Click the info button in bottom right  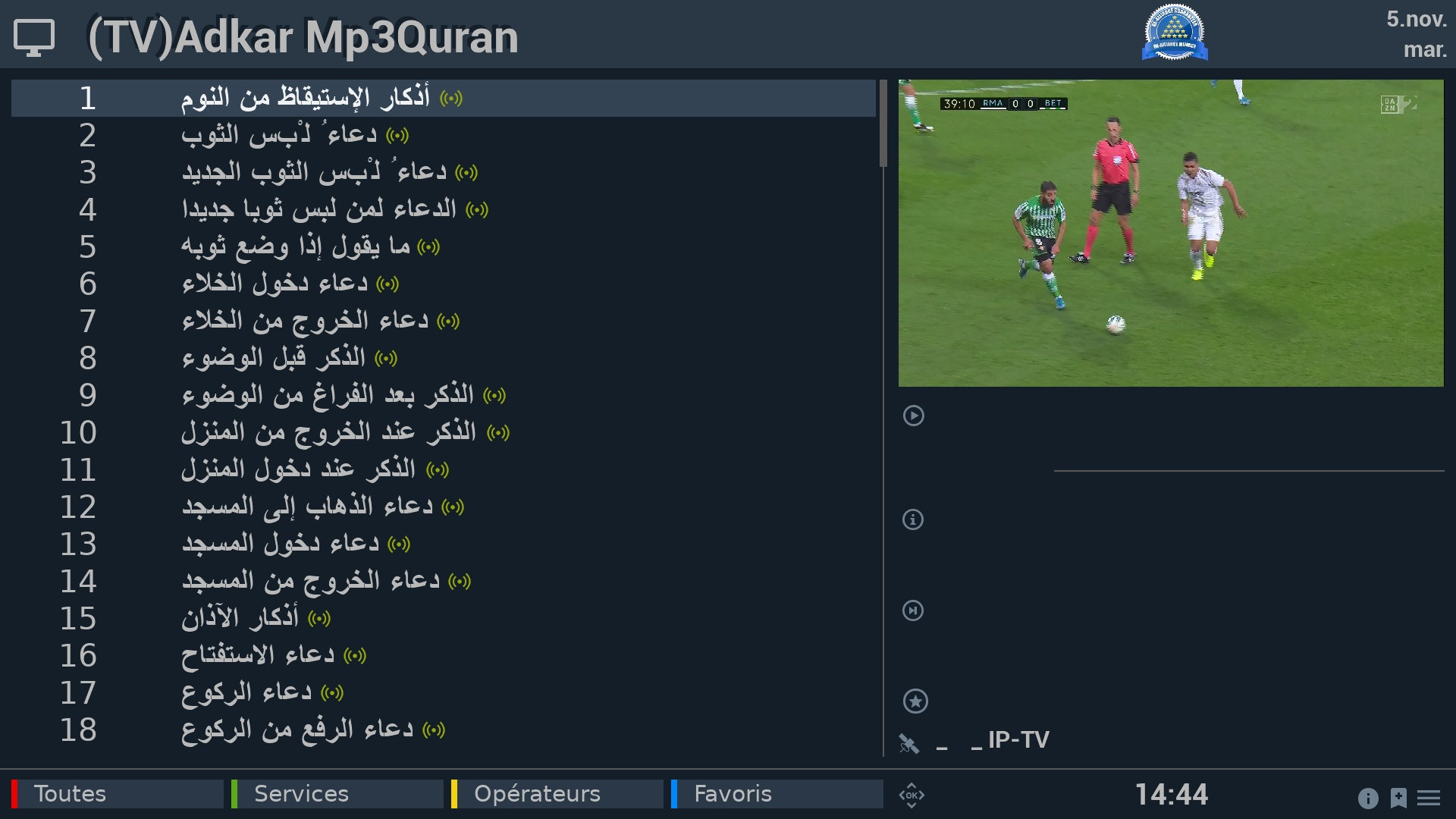pyautogui.click(x=1368, y=798)
